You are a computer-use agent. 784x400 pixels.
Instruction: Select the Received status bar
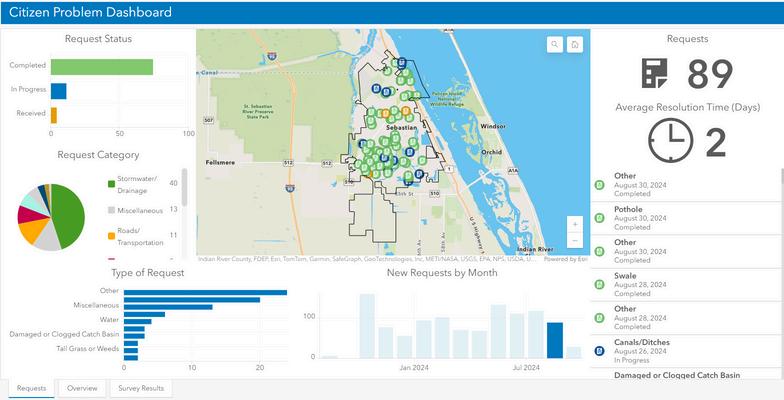coord(54,115)
